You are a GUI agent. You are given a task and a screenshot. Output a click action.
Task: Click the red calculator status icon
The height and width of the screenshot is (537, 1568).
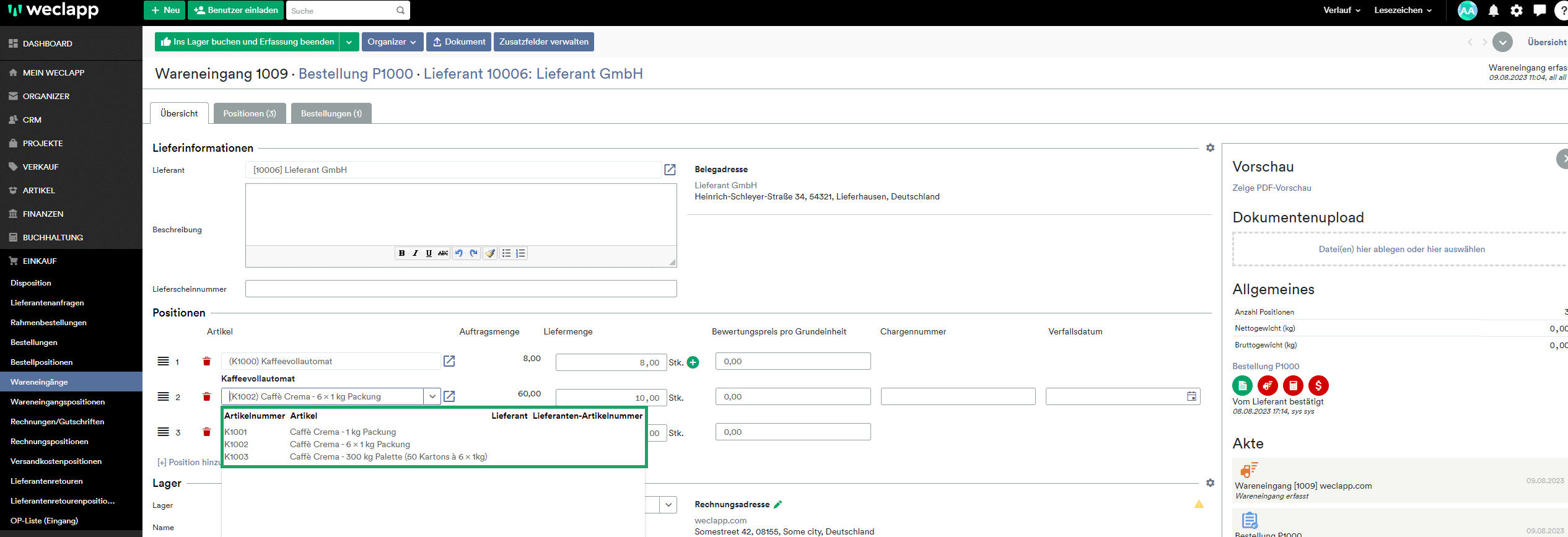(1293, 386)
